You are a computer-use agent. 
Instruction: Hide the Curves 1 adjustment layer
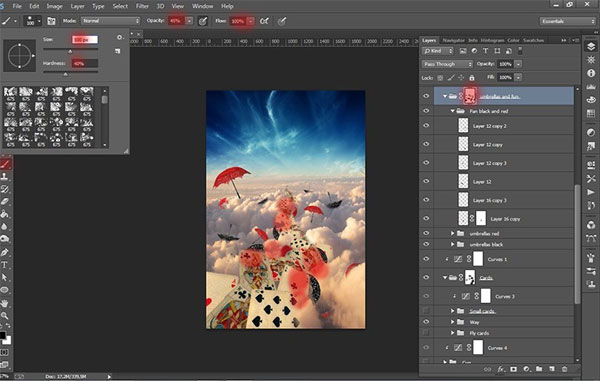click(426, 259)
